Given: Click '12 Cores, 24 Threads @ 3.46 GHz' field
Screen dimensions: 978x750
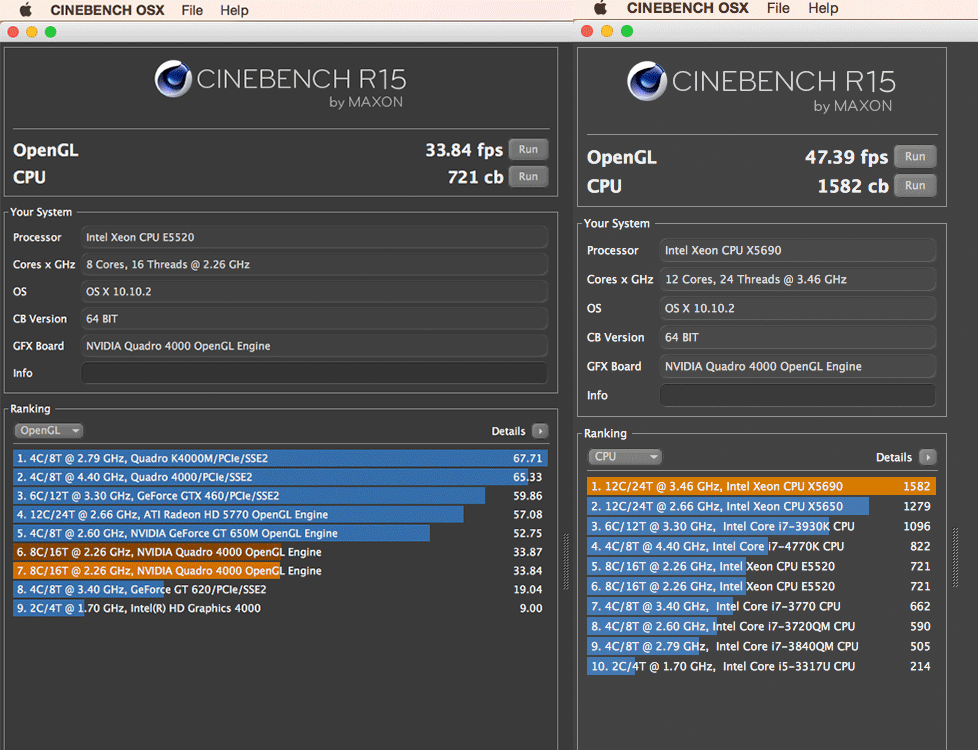Looking at the screenshot, I should pos(798,280).
